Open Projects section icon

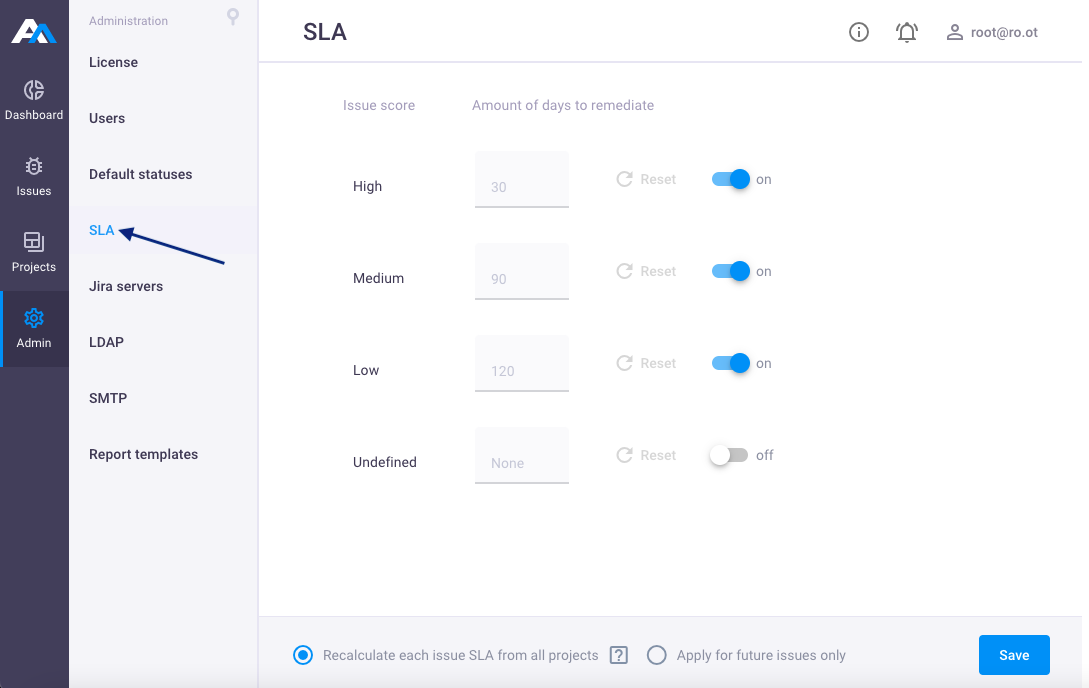click(33, 242)
